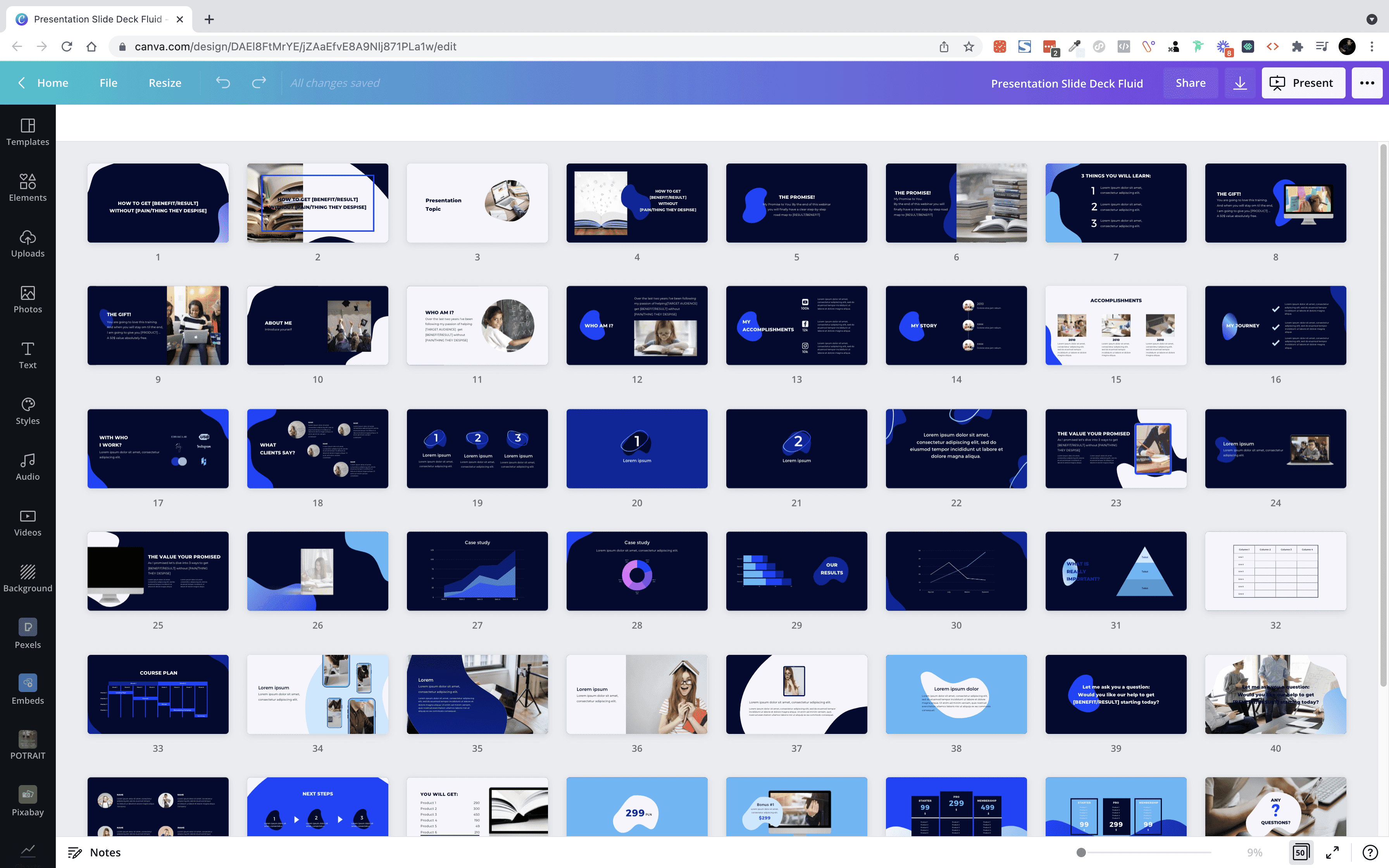Expand the tab search arrow in Chrome
The image size is (1389, 868).
tap(1371, 19)
